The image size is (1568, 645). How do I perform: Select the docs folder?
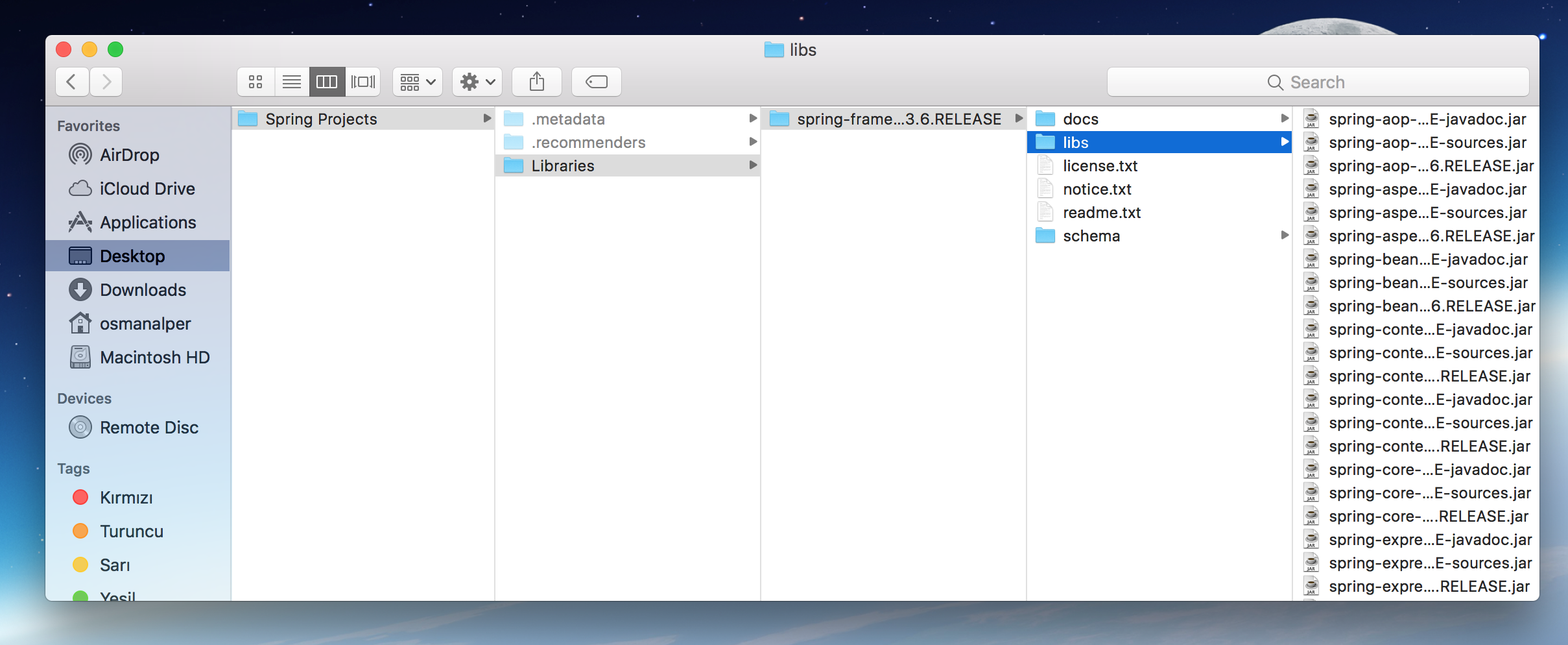pos(1159,119)
